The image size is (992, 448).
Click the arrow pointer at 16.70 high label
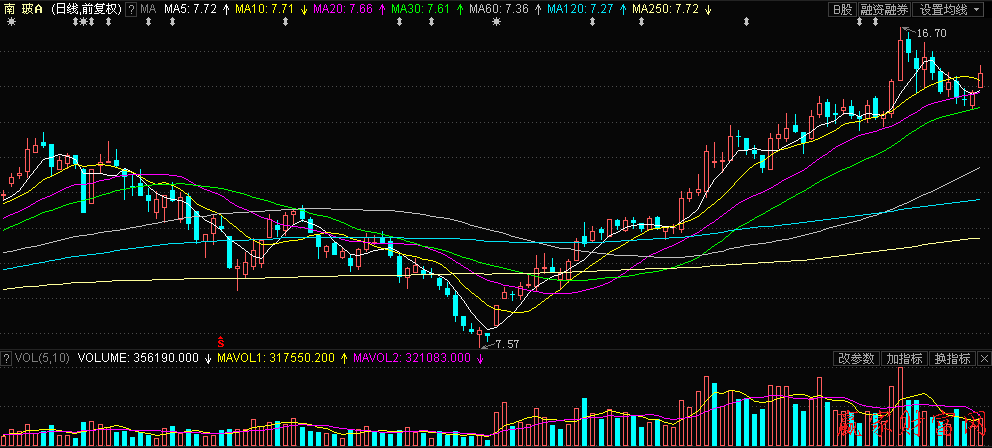click(908, 32)
